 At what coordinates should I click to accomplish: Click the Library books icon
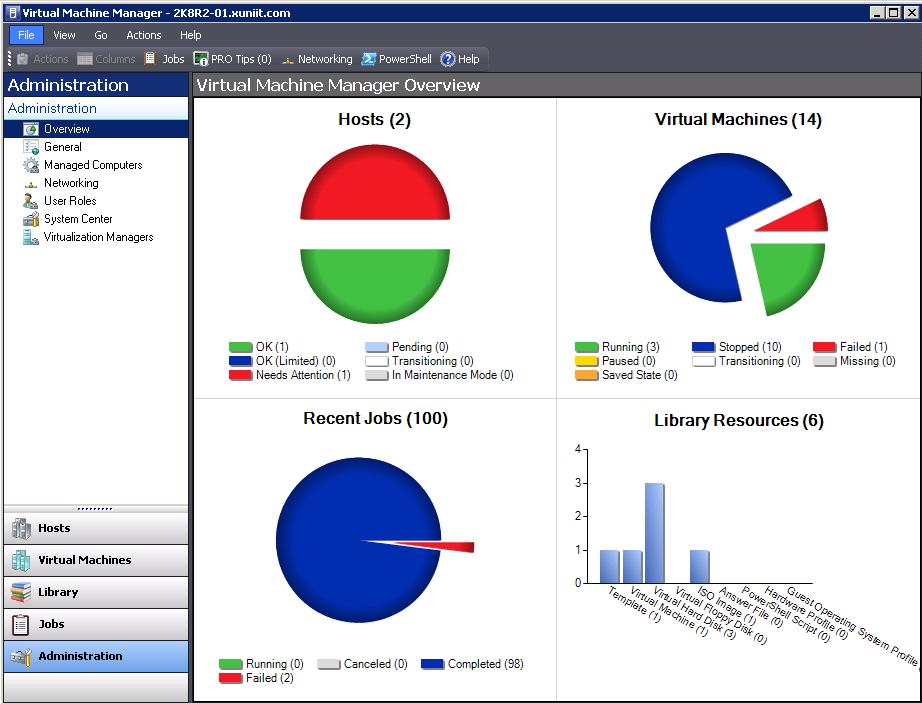(x=21, y=592)
